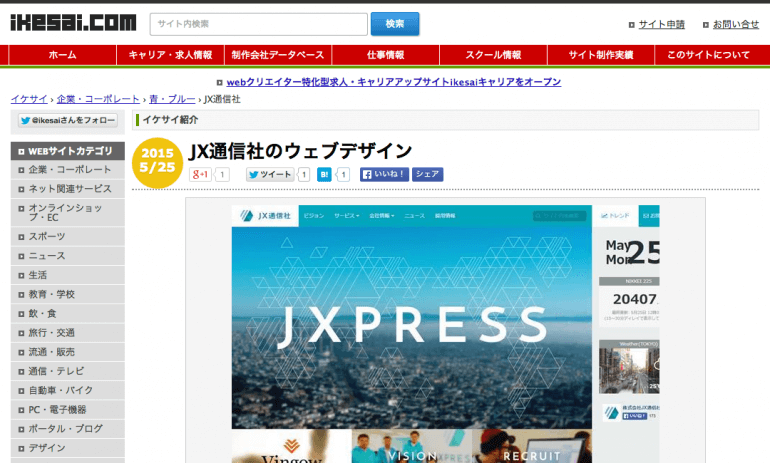The image size is (770, 463).
Task: Open 自動車・バイク sidebar category
Action: pyautogui.click(x=68, y=390)
